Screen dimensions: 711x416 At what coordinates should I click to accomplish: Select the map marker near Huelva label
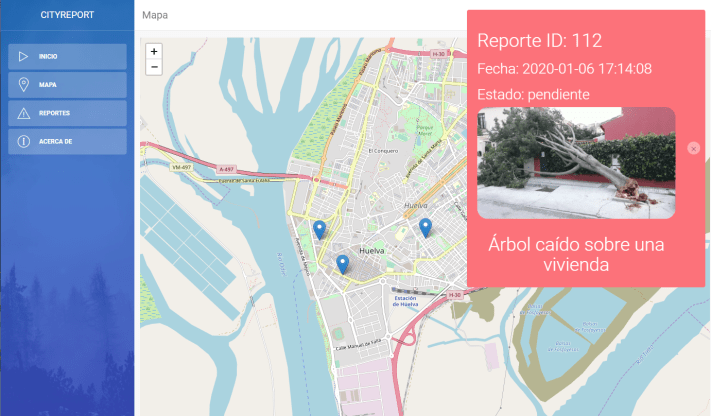(x=425, y=228)
